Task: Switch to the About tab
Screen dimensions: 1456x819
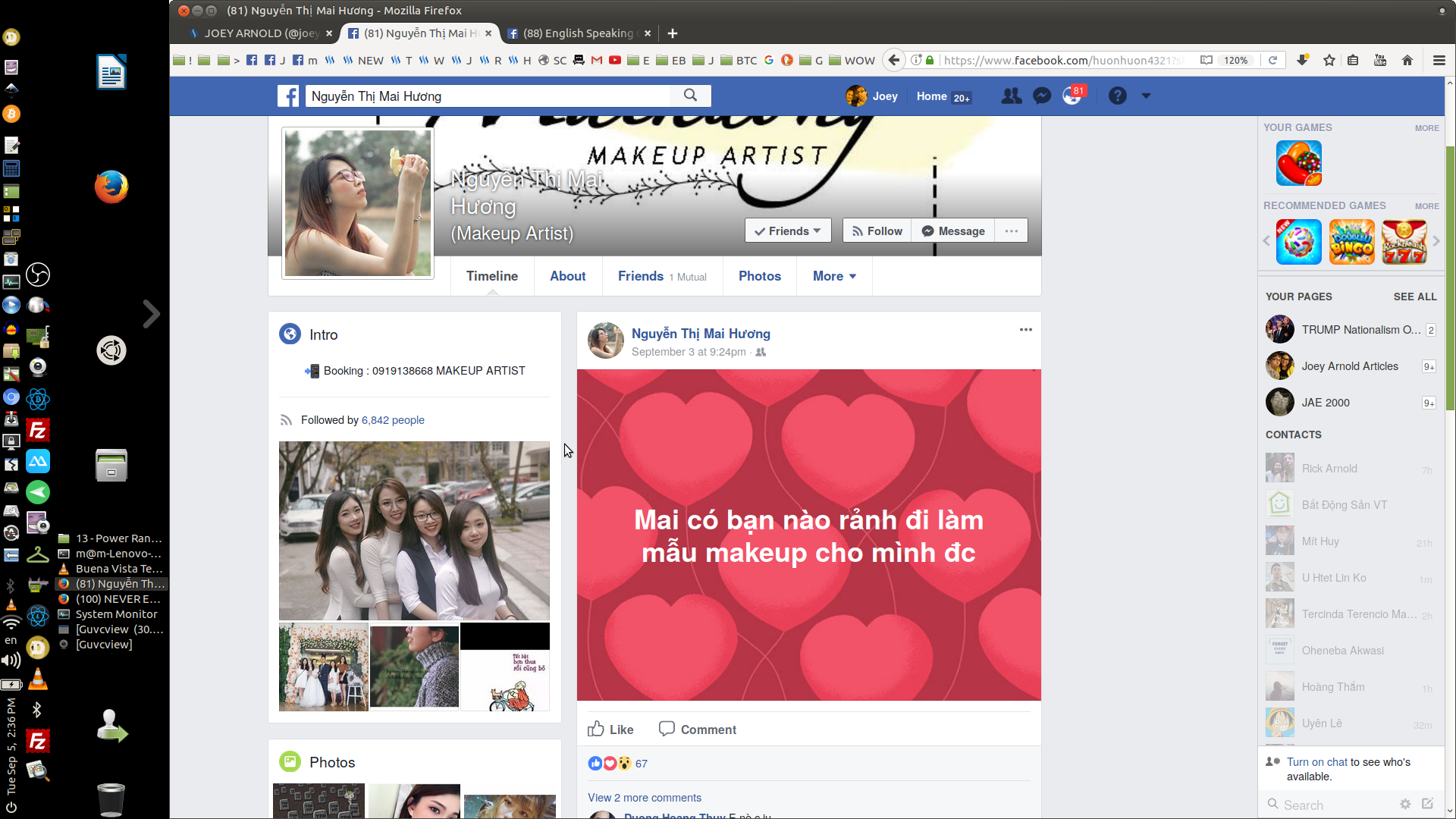Action: click(x=568, y=276)
